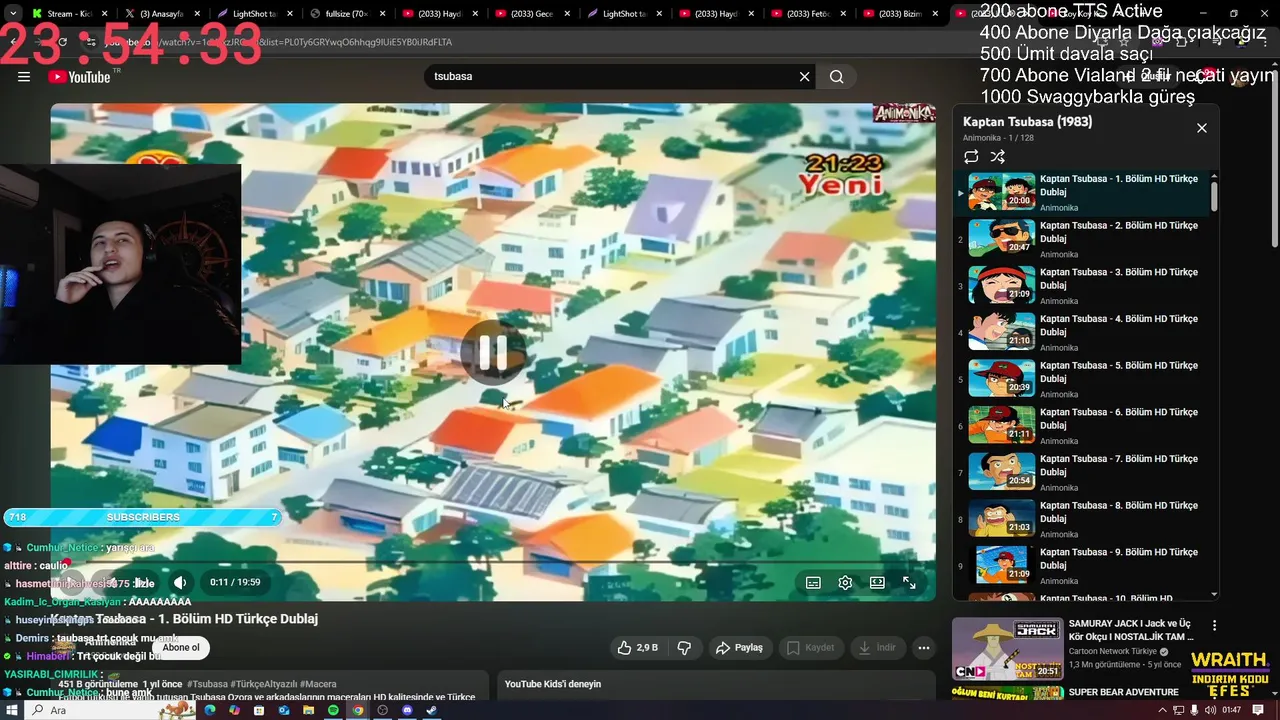The height and width of the screenshot is (720, 1280).
Task: Clear the tsubasa search text
Action: 804,77
